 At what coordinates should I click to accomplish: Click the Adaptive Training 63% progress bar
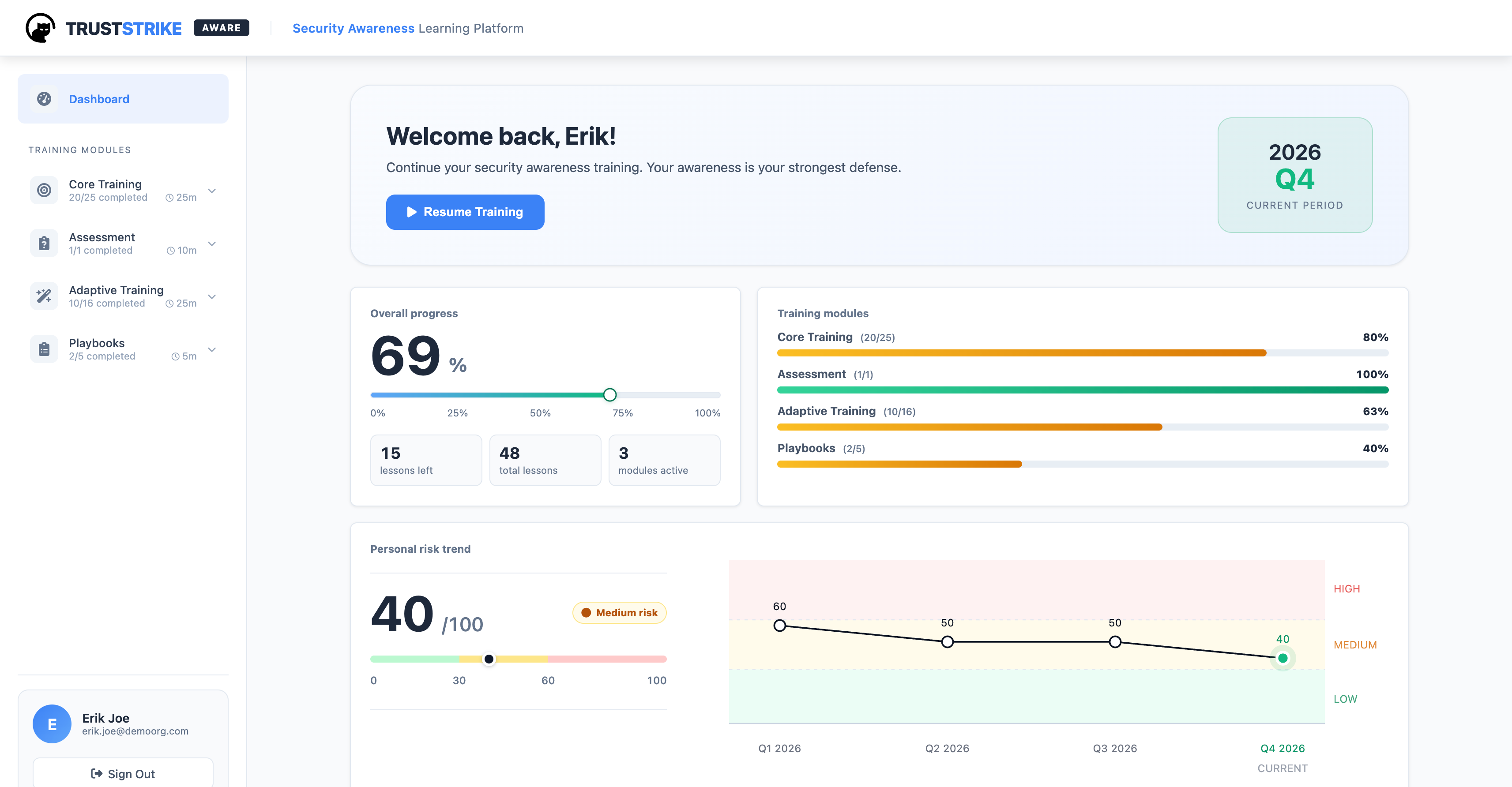[x=1082, y=427]
